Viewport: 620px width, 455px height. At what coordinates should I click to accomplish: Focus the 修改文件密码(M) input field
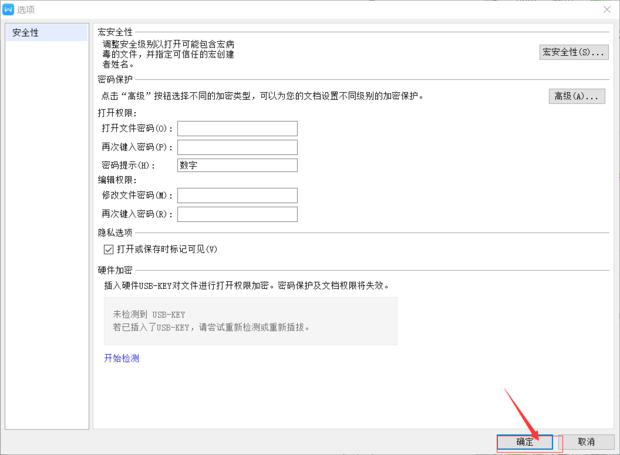[x=237, y=195]
